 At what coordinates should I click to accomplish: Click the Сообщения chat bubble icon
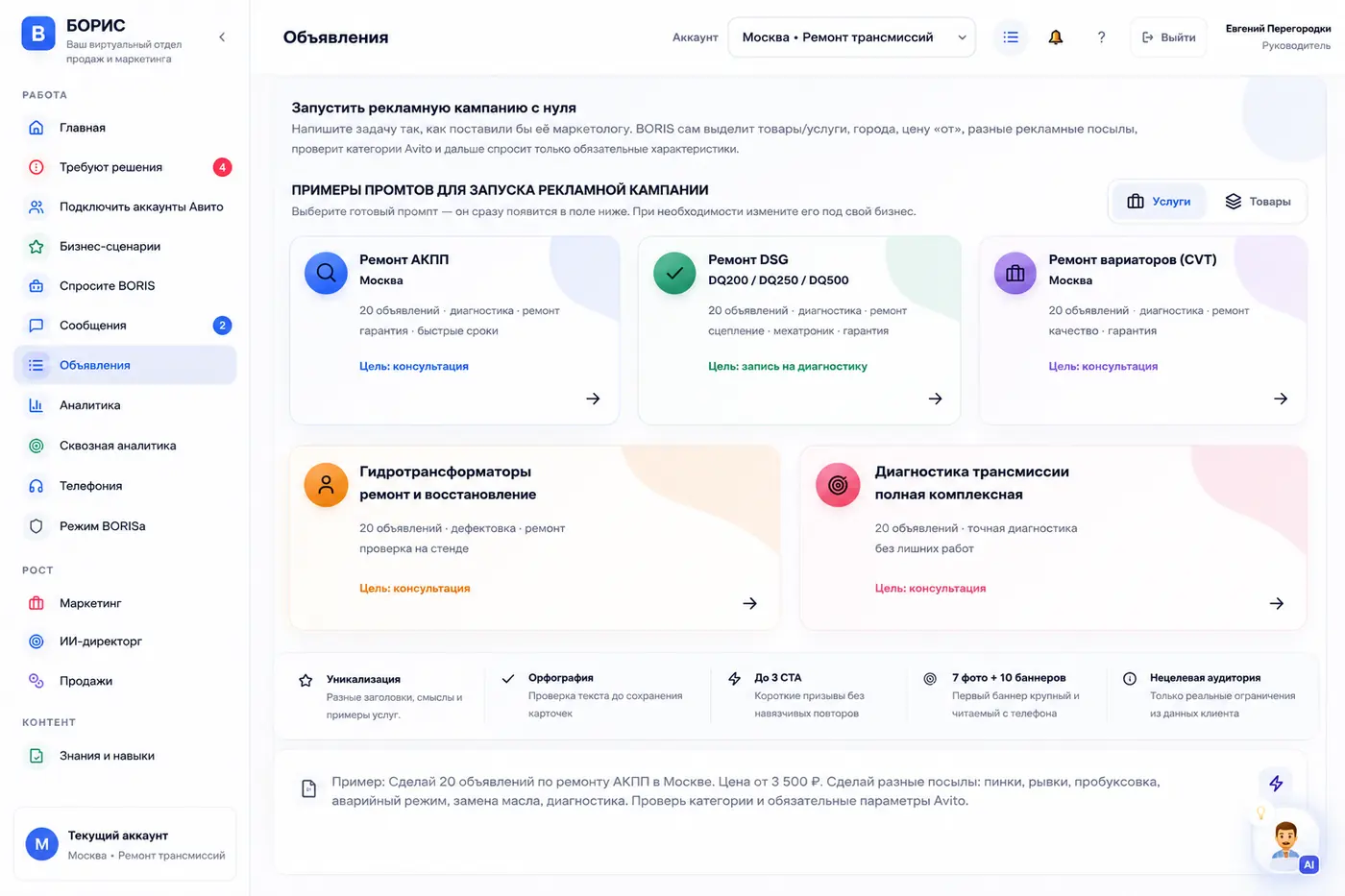point(37,326)
